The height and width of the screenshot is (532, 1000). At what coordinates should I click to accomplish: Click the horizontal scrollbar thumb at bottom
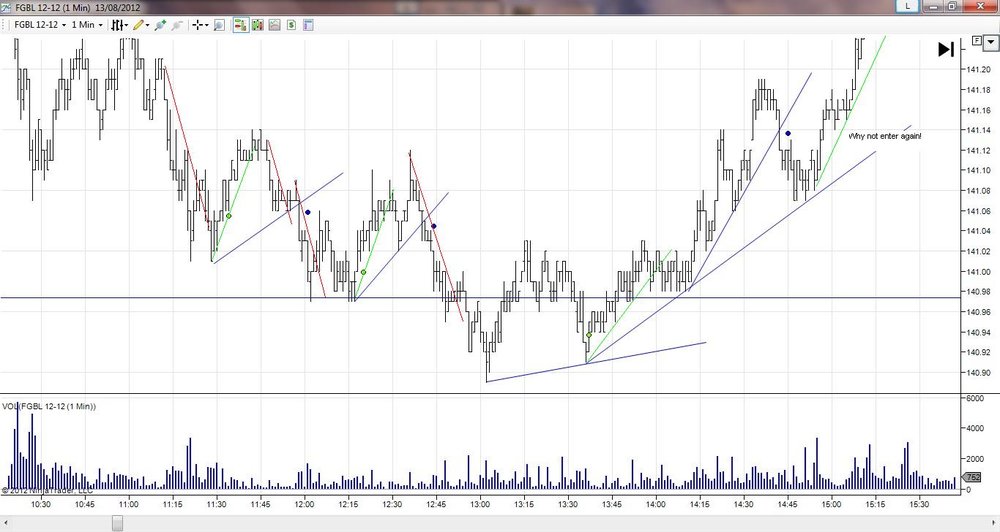click(x=117, y=524)
